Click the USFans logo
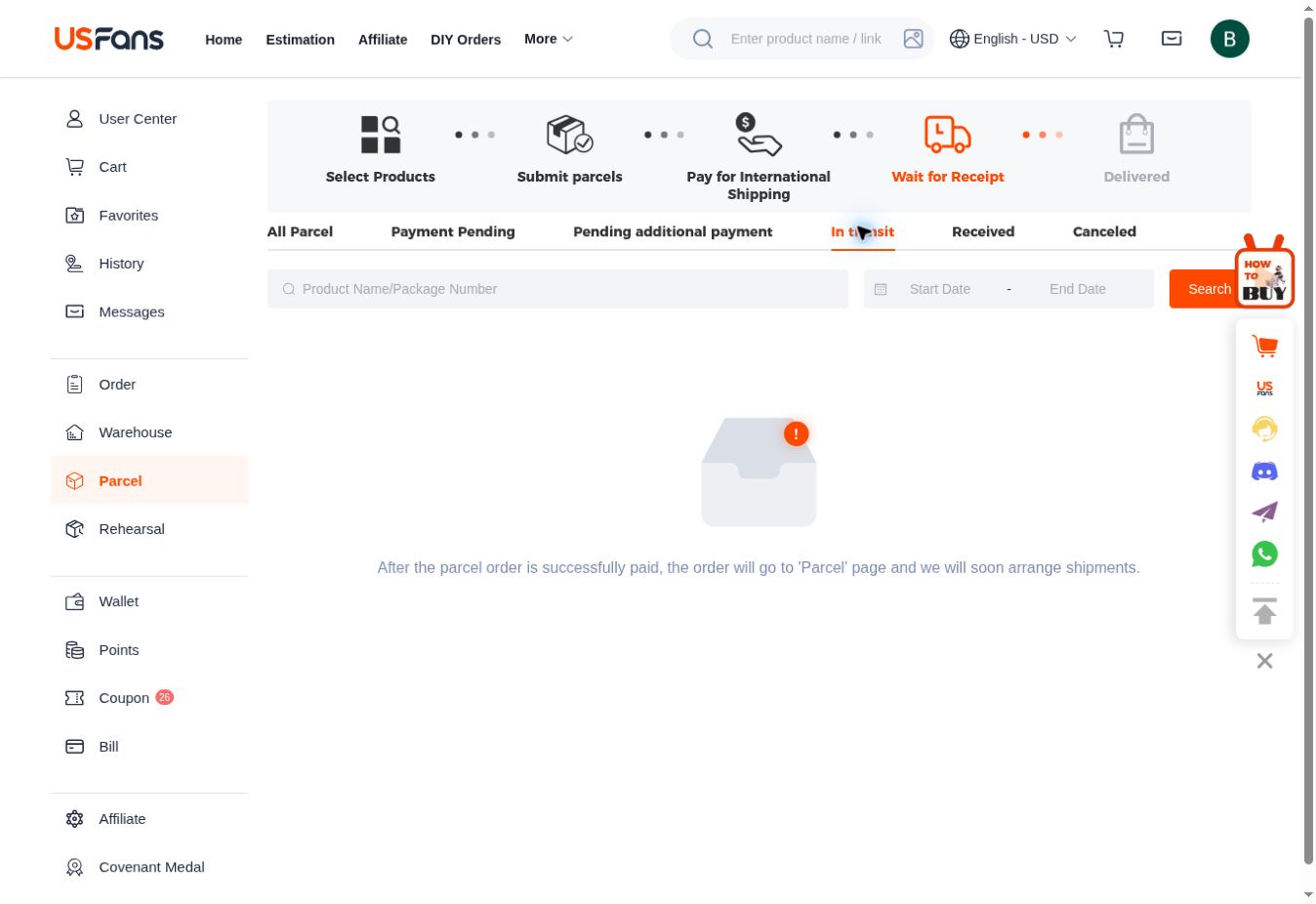The height and width of the screenshot is (904, 1316). [x=109, y=39]
